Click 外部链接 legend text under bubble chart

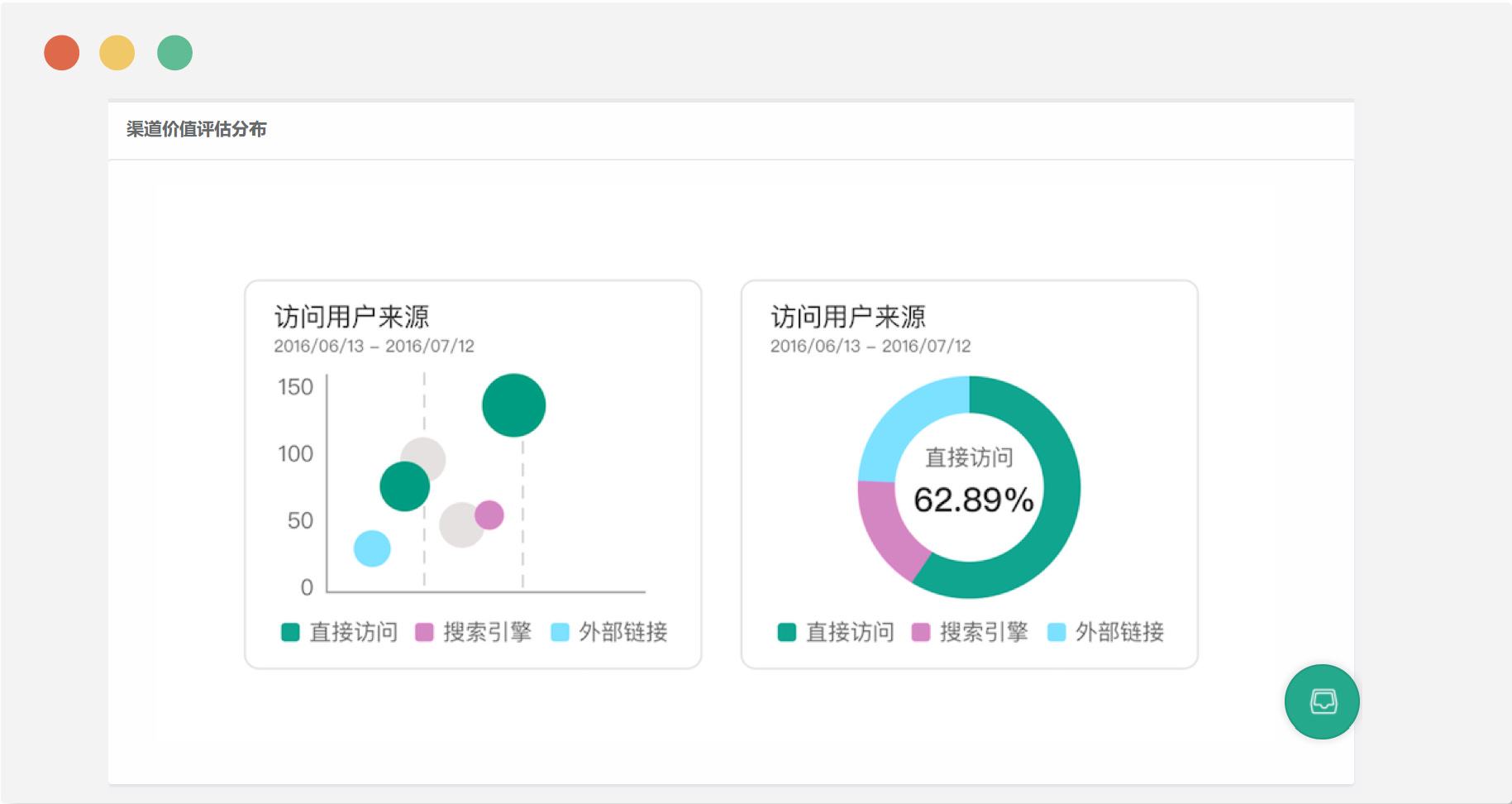point(623,633)
